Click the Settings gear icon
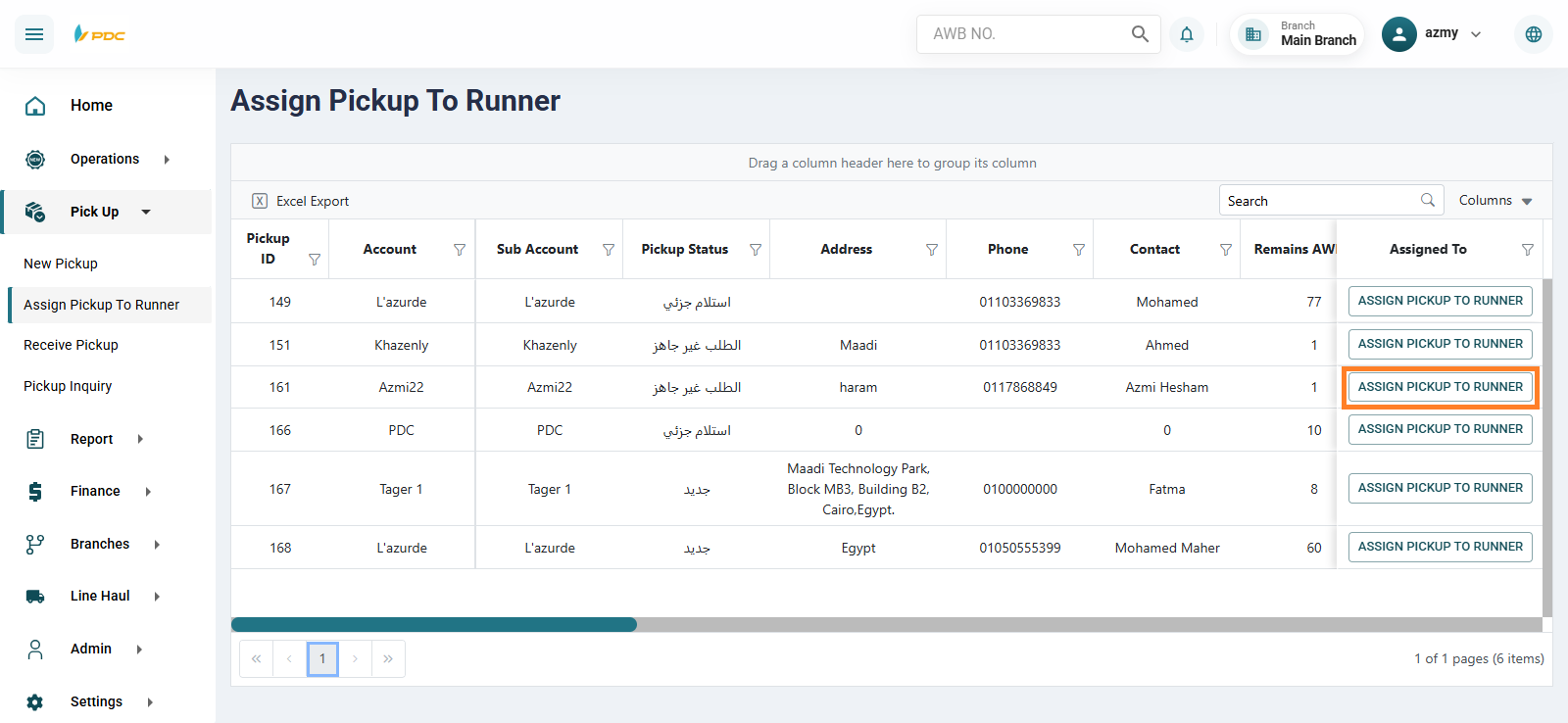Screen dimensions: 1568x723 click(35, 702)
